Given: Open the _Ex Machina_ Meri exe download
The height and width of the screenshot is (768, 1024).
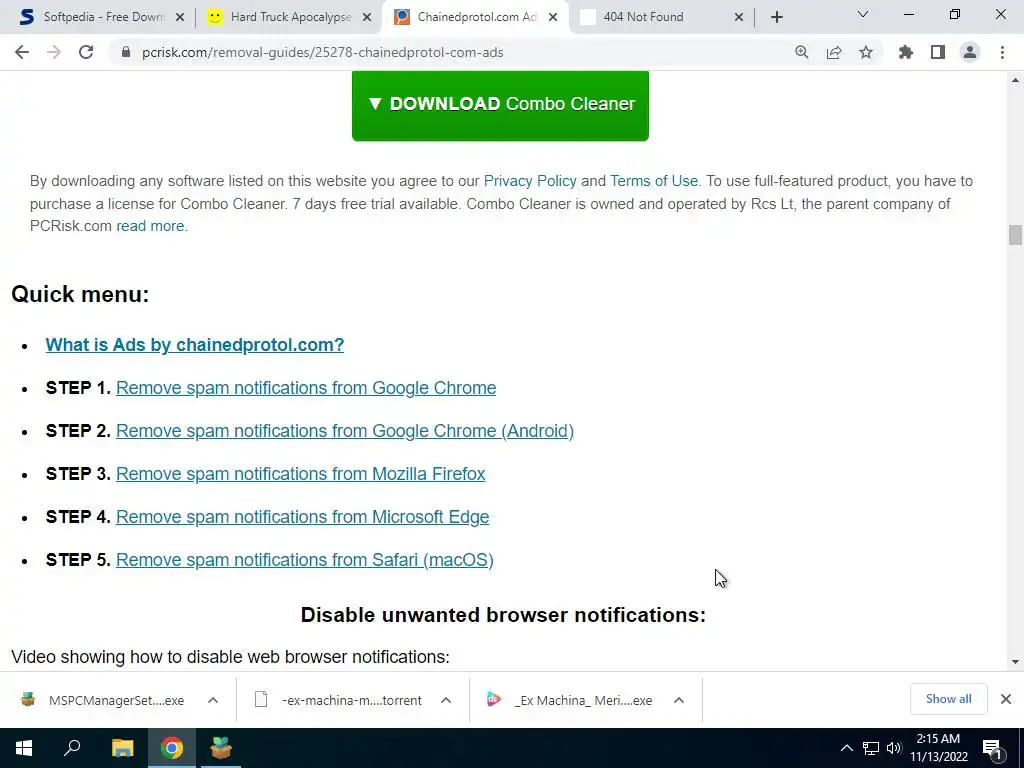Looking at the screenshot, I should pos(569,700).
